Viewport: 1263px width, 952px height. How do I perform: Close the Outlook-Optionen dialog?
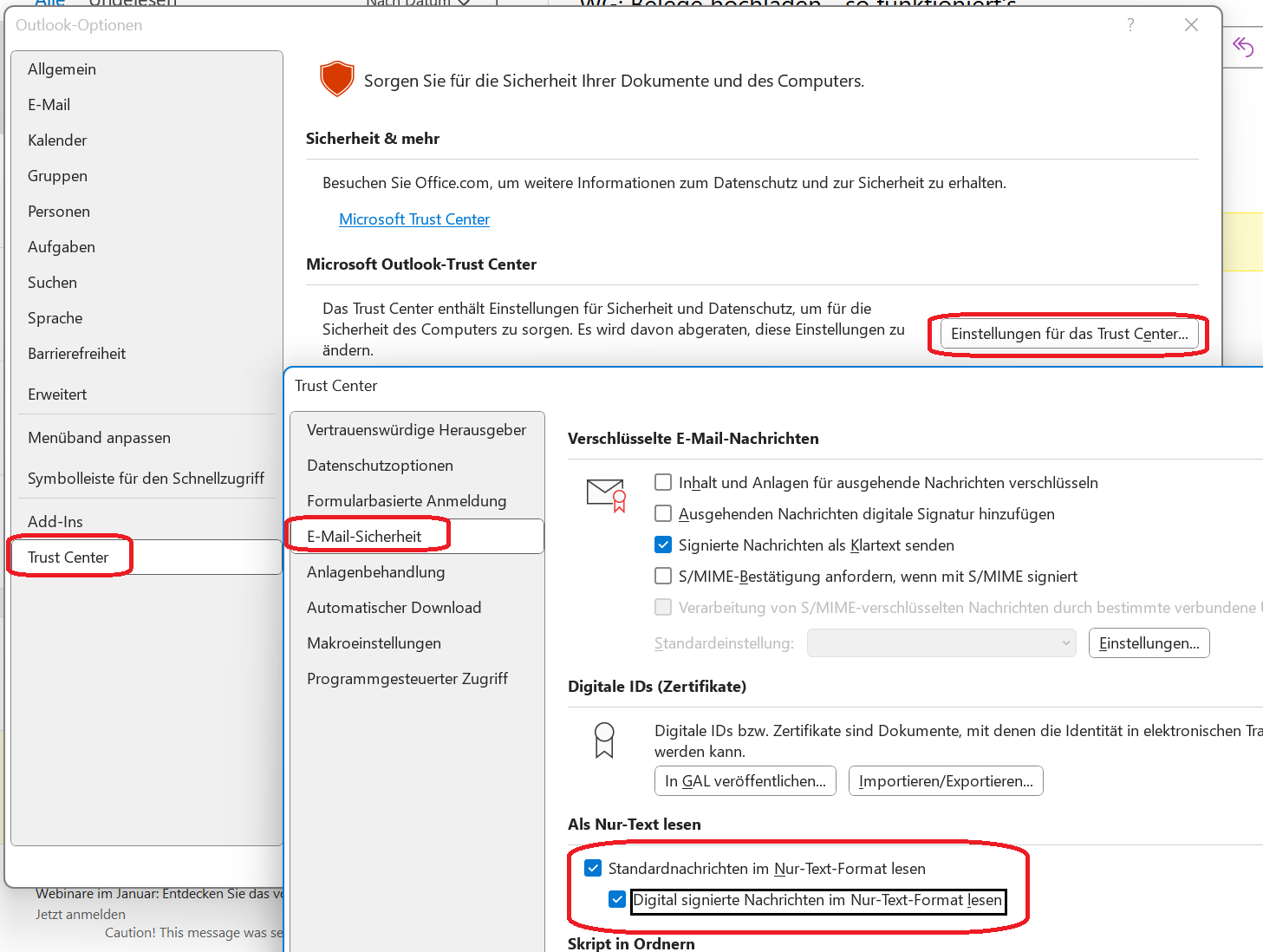pos(1192,25)
